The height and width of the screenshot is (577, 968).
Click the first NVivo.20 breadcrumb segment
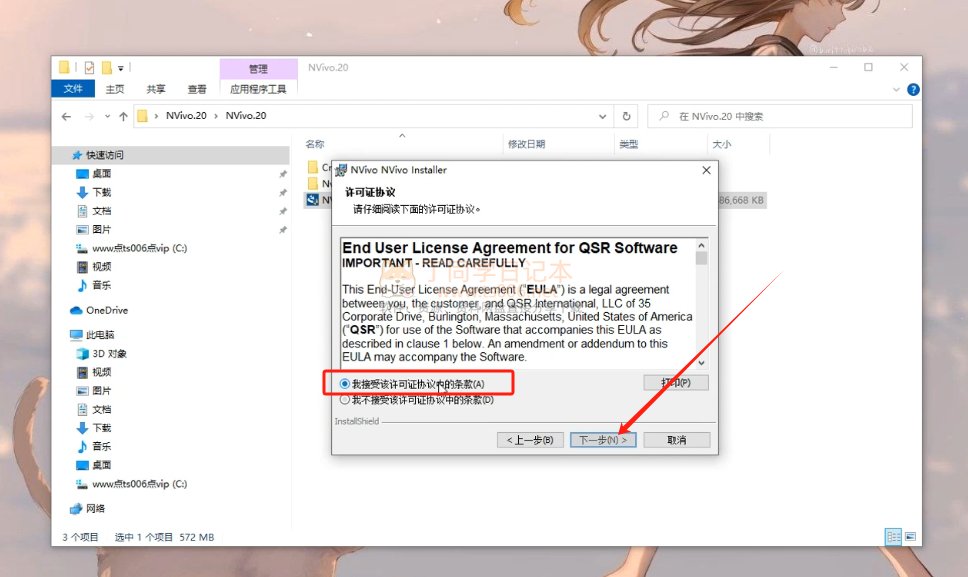[x=186, y=115]
